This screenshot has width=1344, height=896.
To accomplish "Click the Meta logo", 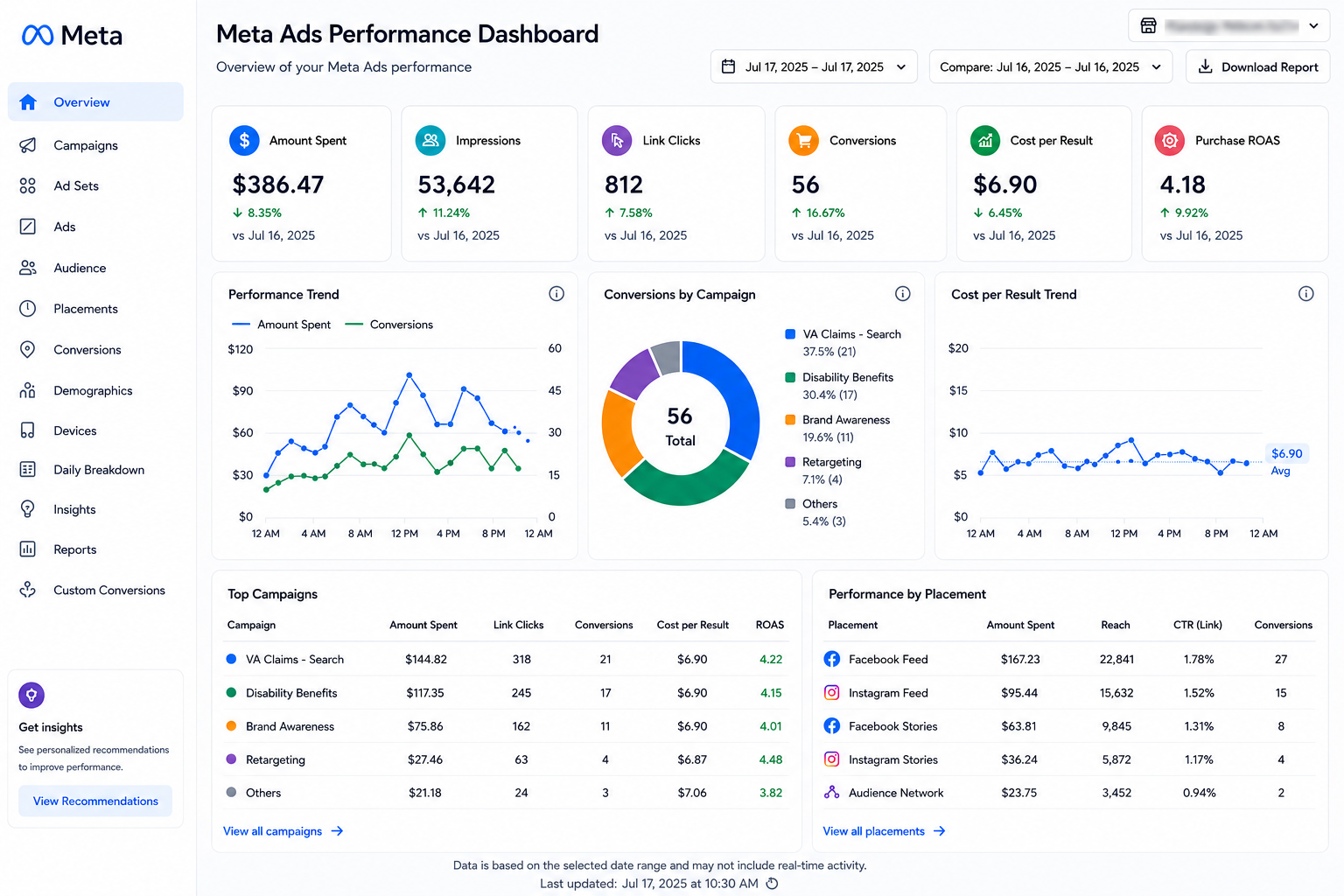I will [x=72, y=35].
